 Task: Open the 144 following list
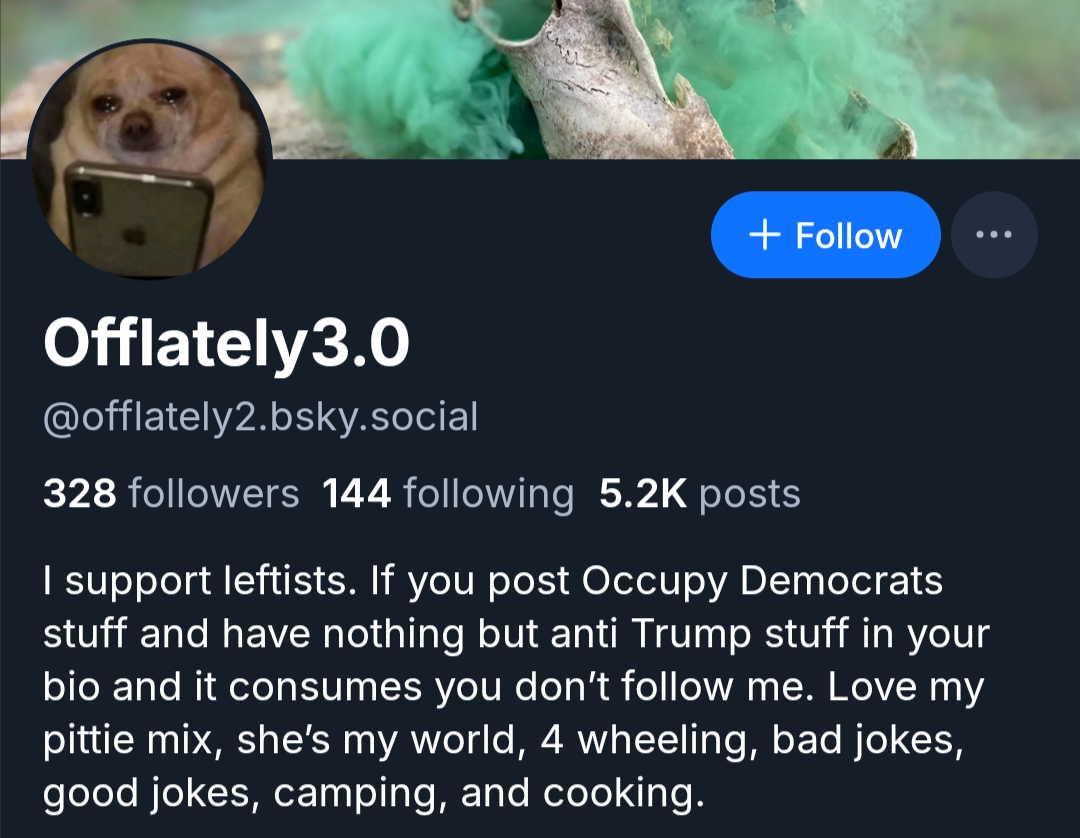448,493
